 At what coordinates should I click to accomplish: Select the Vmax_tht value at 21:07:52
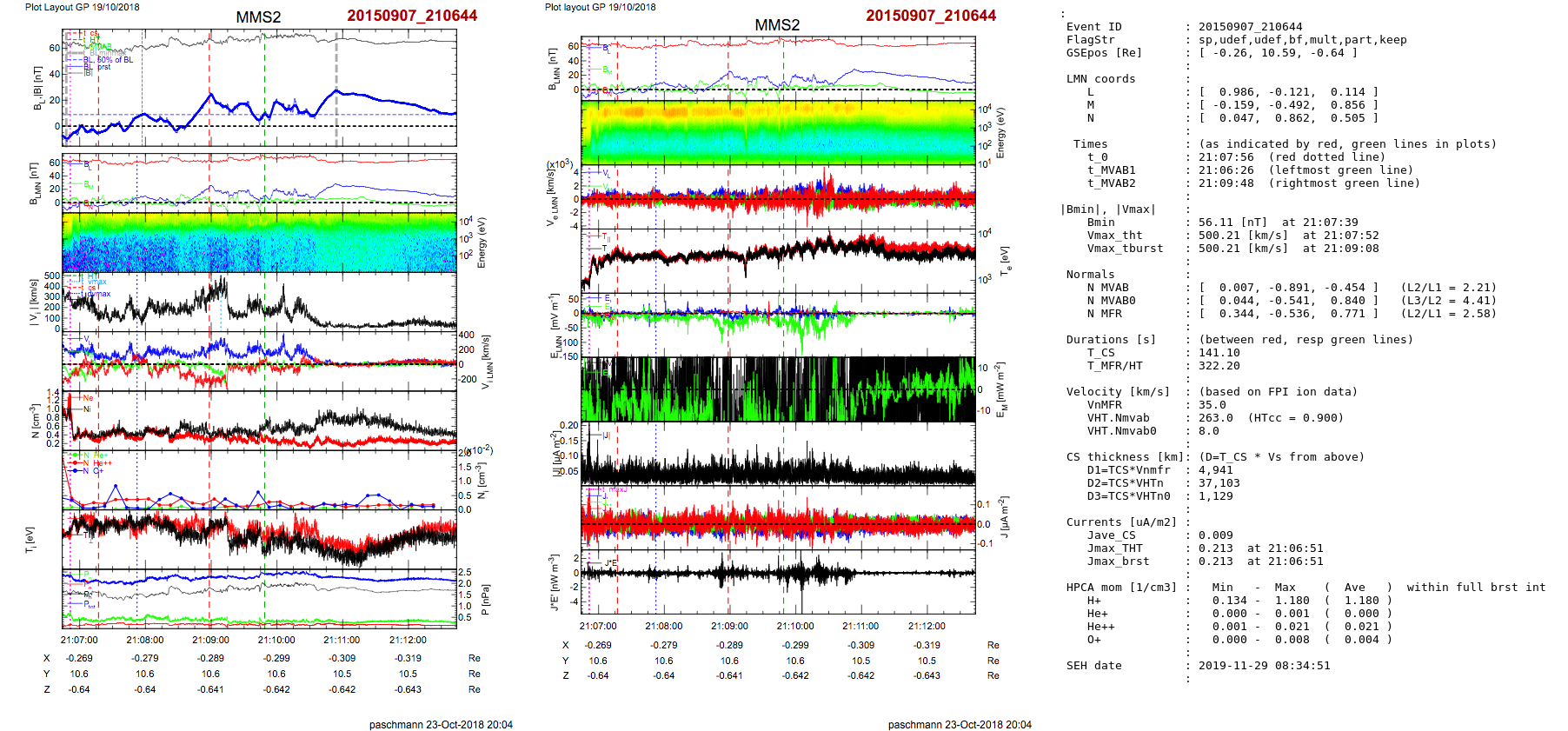pyautogui.click(x=1288, y=236)
